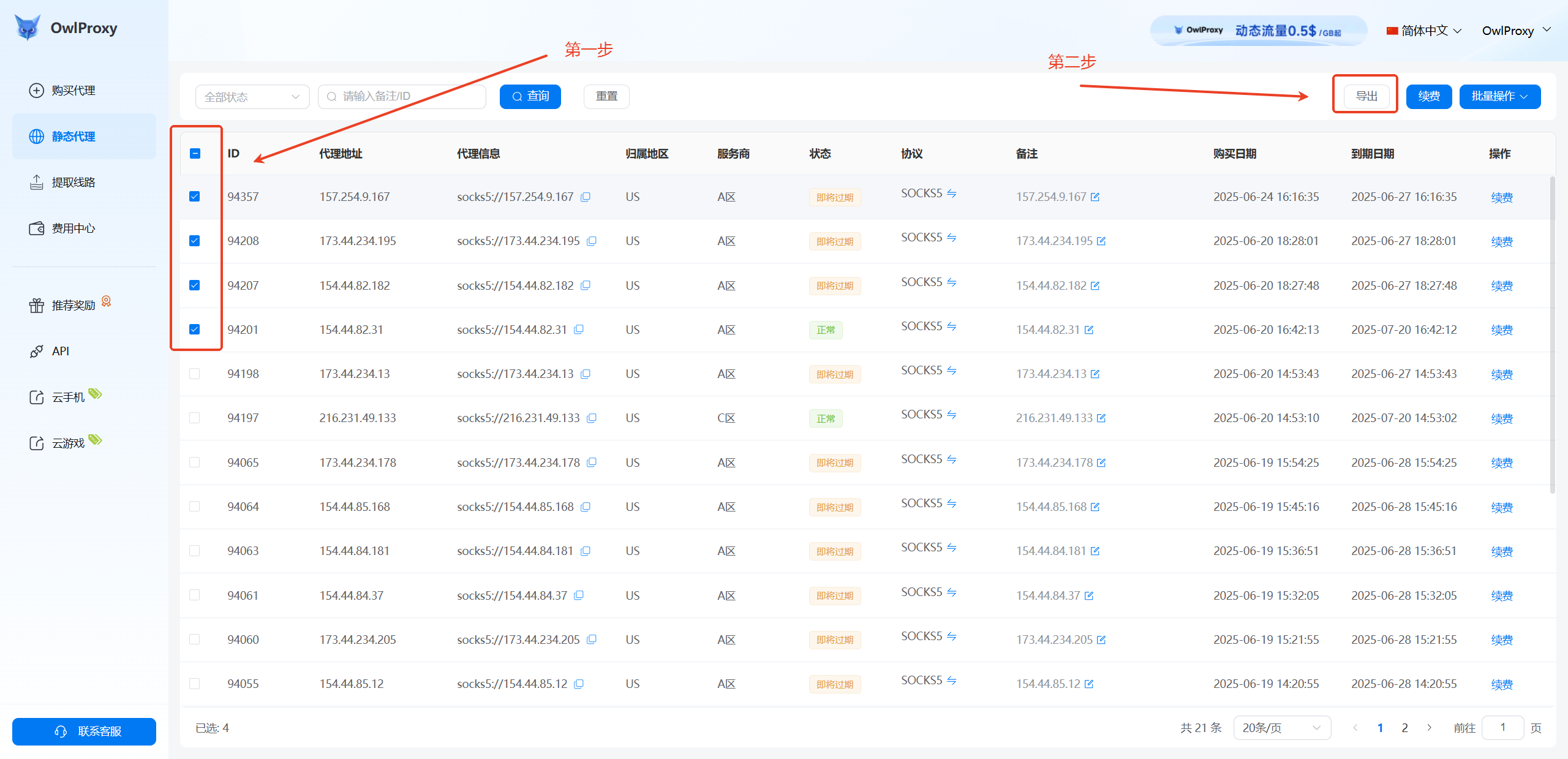Viewport: 1568px width, 759px height.
Task: Select 静态代理 in sidebar
Action: coord(84,136)
